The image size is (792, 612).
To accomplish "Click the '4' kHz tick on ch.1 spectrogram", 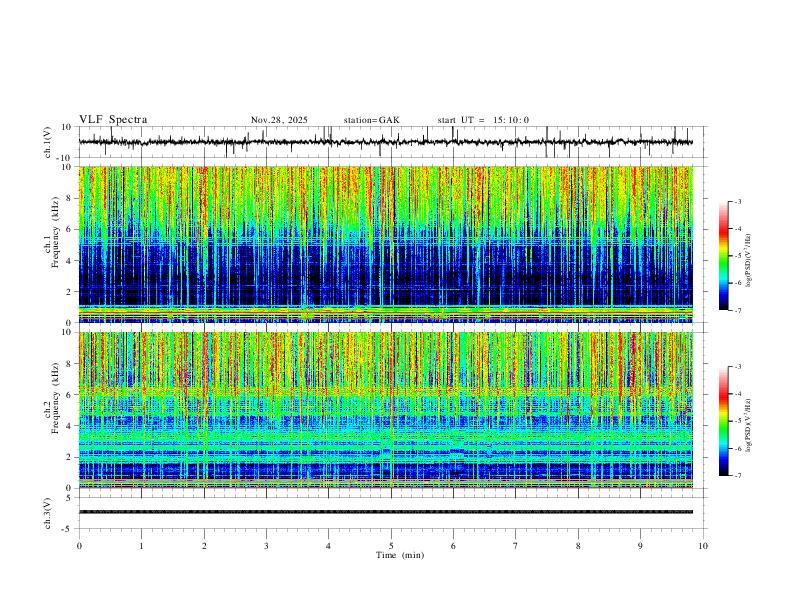I will [x=70, y=261].
